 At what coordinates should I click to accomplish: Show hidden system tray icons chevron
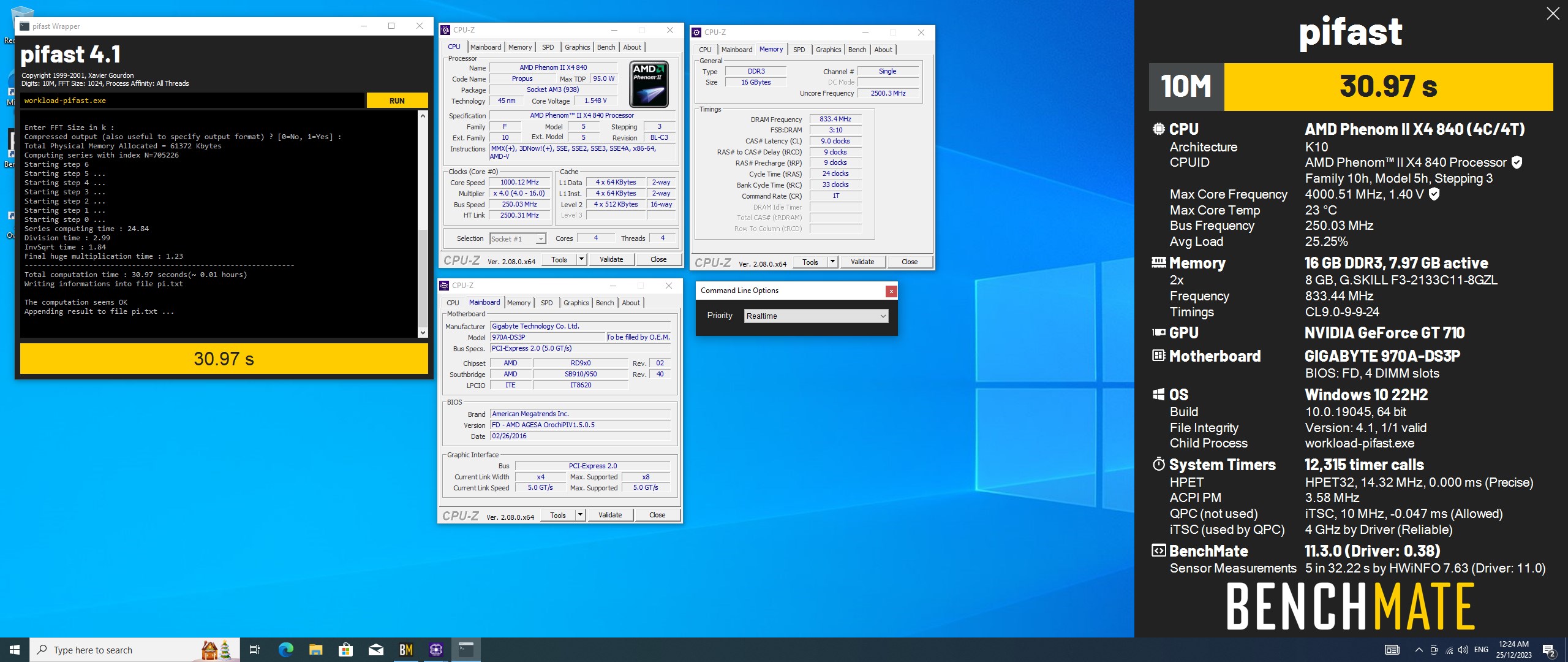pos(1419,650)
